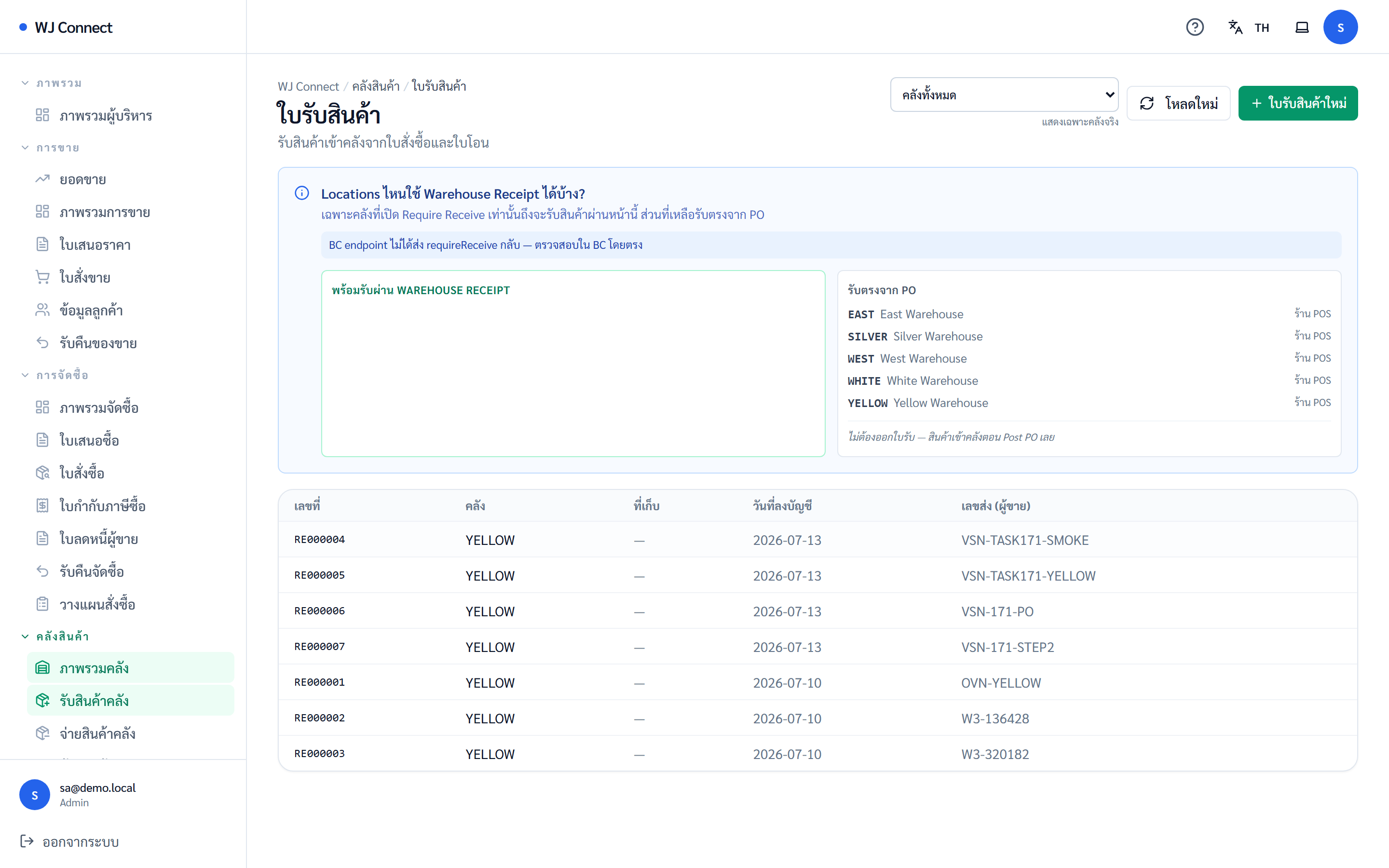The image size is (1389, 868).
Task: Log out via ออกจากระบบ
Action: [x=69, y=841]
